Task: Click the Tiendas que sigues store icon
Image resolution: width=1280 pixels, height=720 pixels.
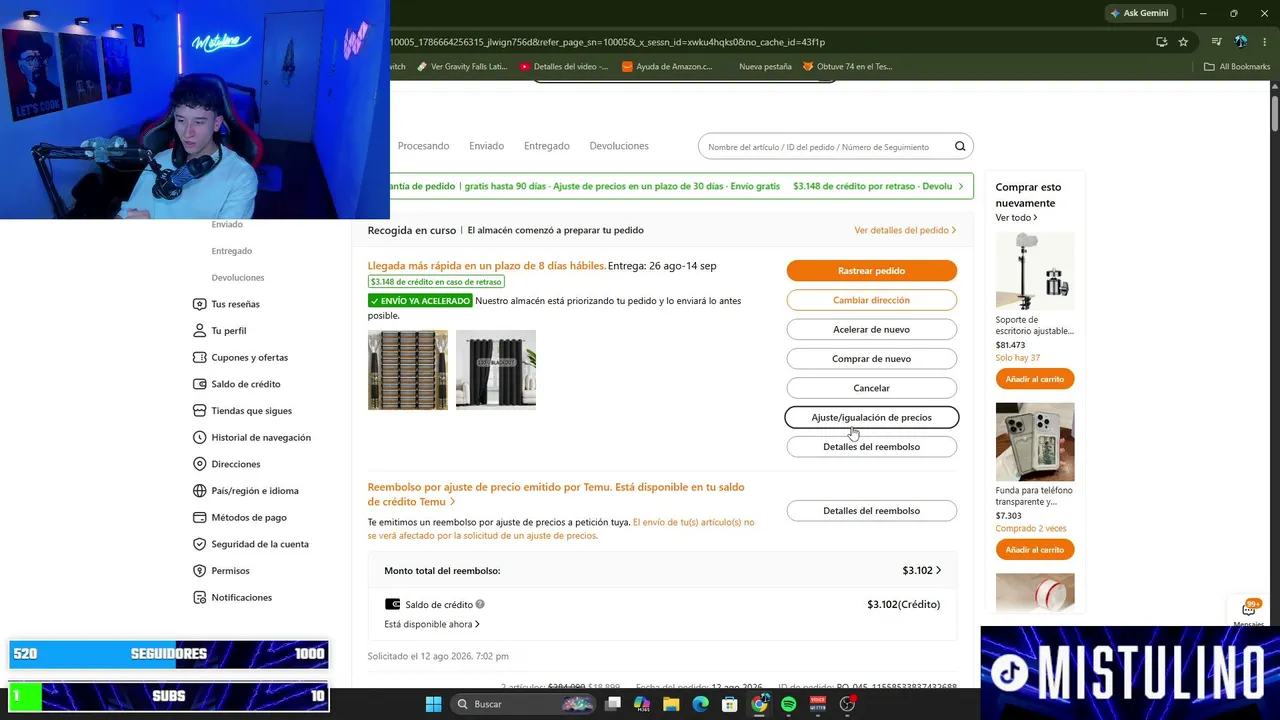Action: click(200, 411)
